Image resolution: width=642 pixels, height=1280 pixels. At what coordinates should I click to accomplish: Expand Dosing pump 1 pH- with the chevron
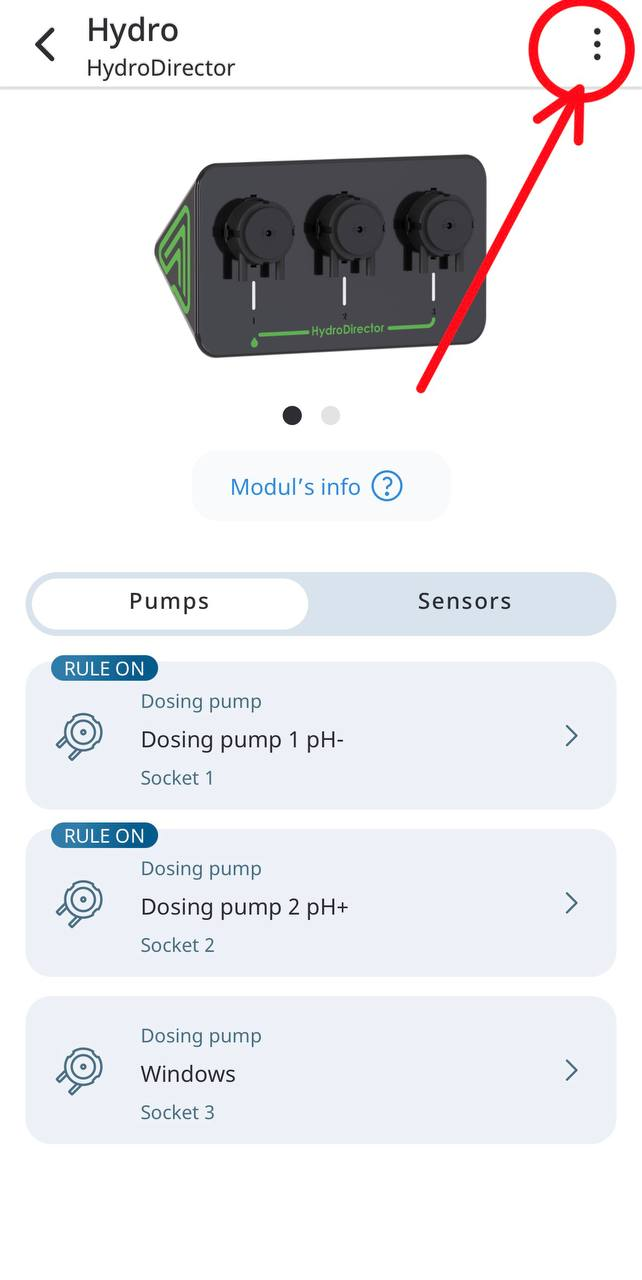[572, 737]
